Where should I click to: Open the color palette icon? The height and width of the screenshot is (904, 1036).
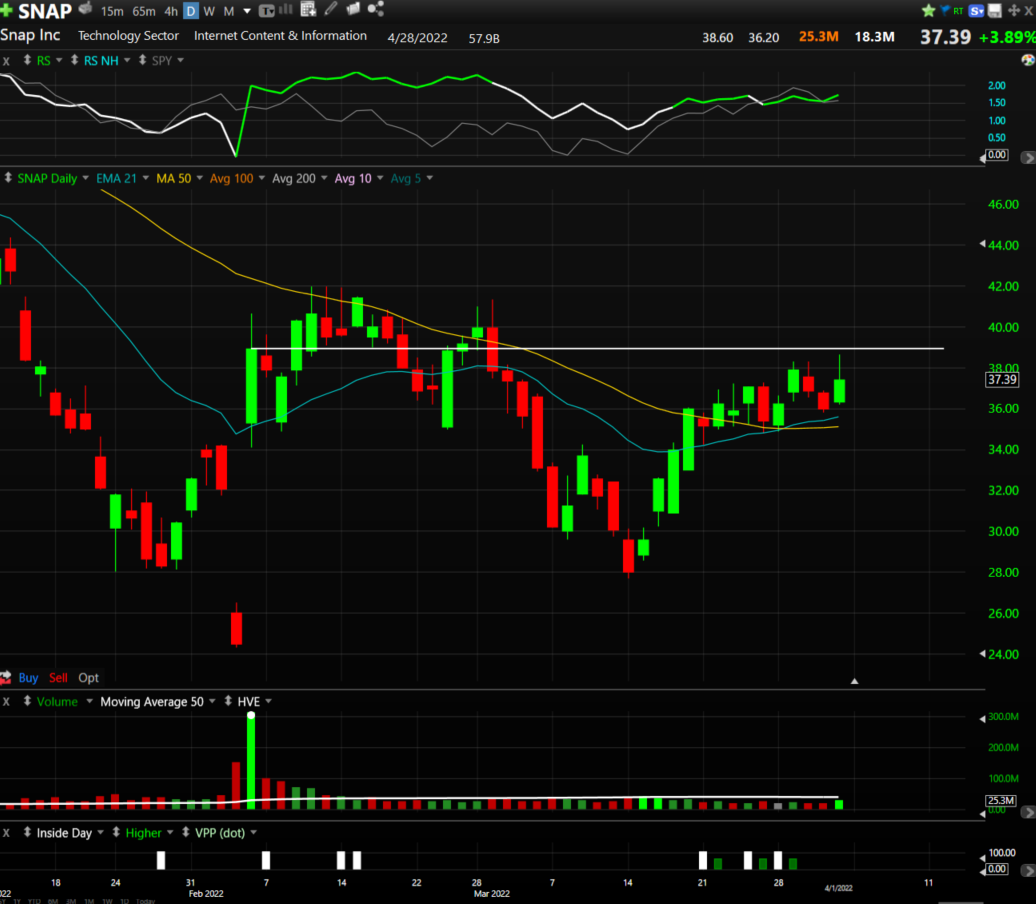(1028, 60)
